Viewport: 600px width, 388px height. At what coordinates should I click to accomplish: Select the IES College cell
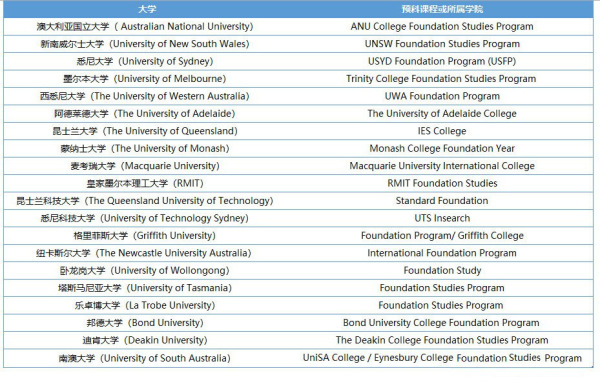point(442,131)
